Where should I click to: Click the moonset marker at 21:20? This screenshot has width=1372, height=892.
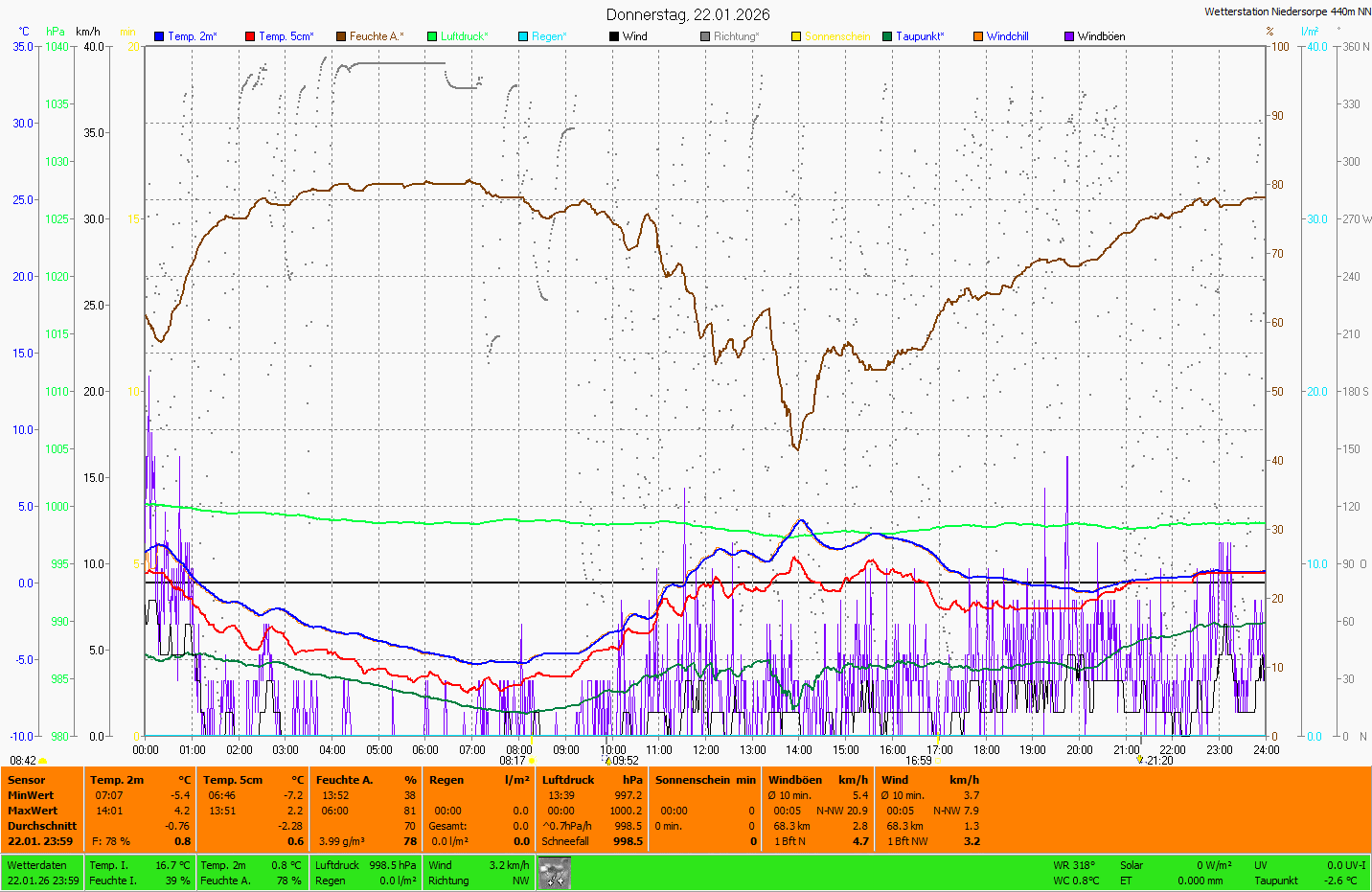coord(1140,760)
